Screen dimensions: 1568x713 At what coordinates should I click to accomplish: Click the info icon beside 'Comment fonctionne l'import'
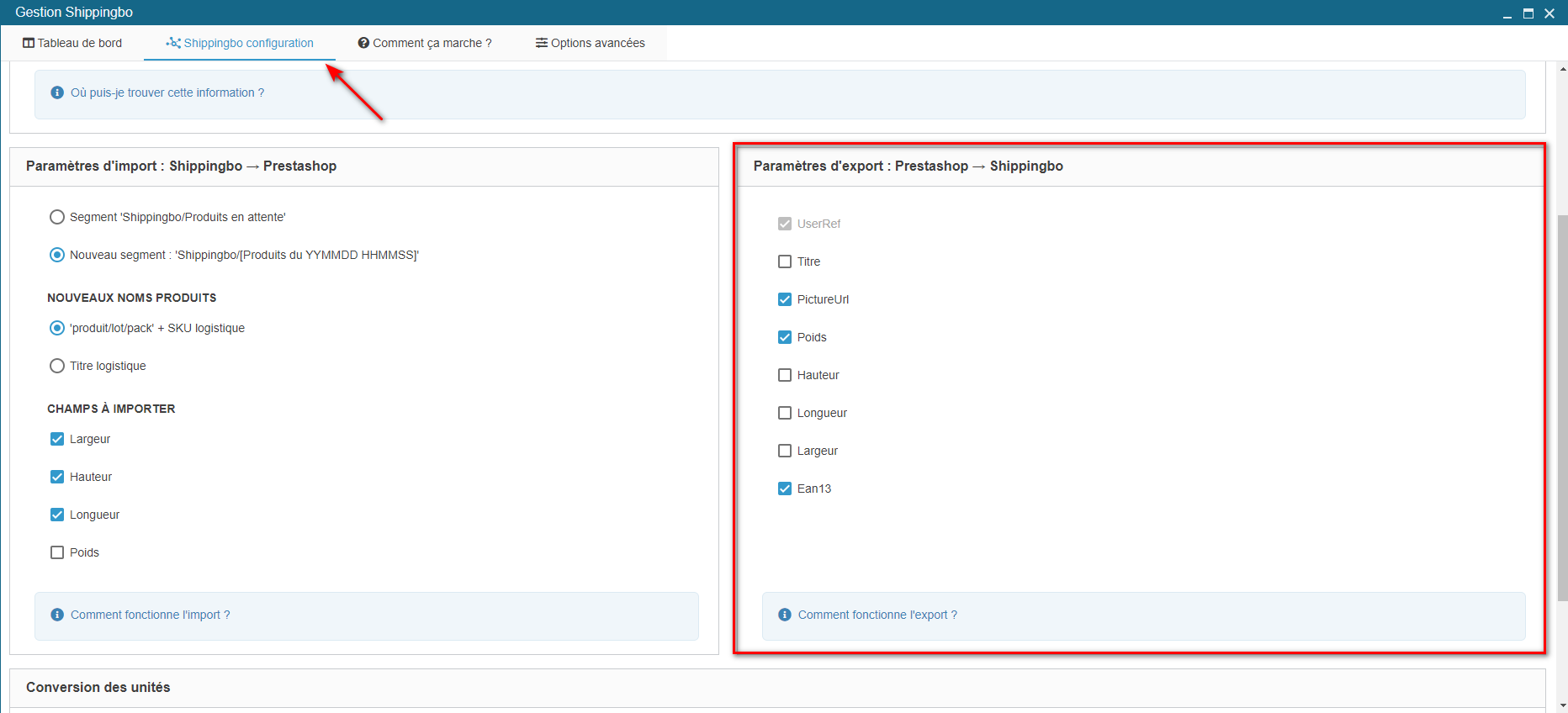click(x=57, y=615)
